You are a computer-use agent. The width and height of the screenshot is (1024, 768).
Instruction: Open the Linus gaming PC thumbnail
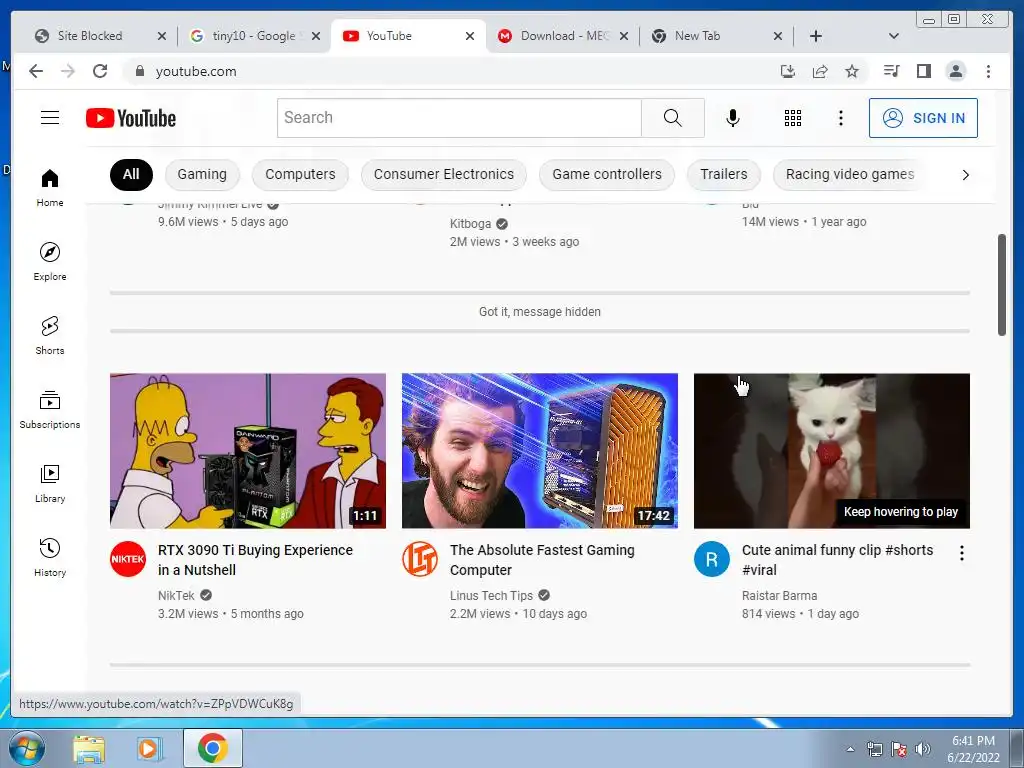pos(539,451)
